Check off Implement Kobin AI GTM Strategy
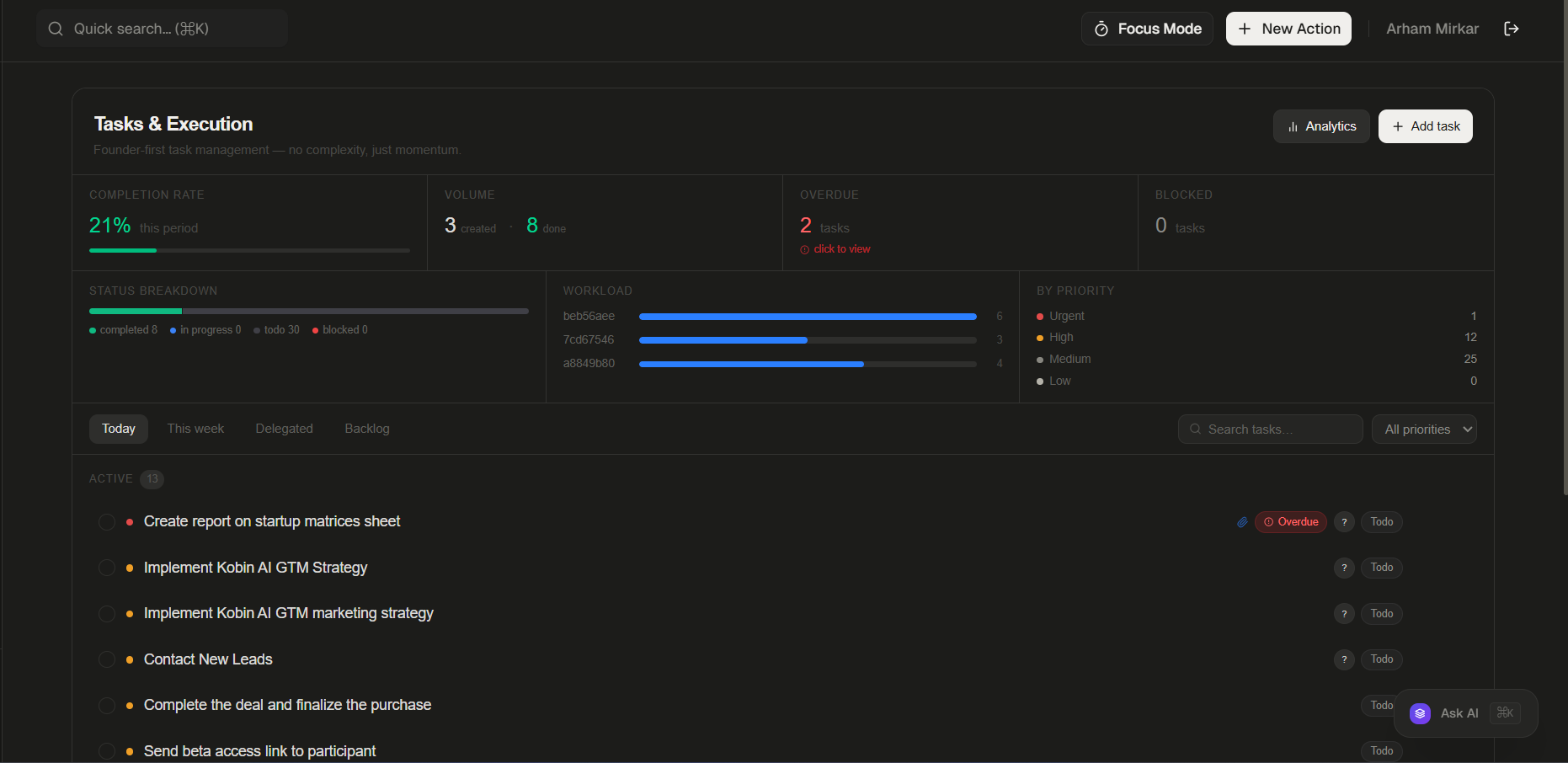Viewport: 1568px width, 763px height. [107, 568]
